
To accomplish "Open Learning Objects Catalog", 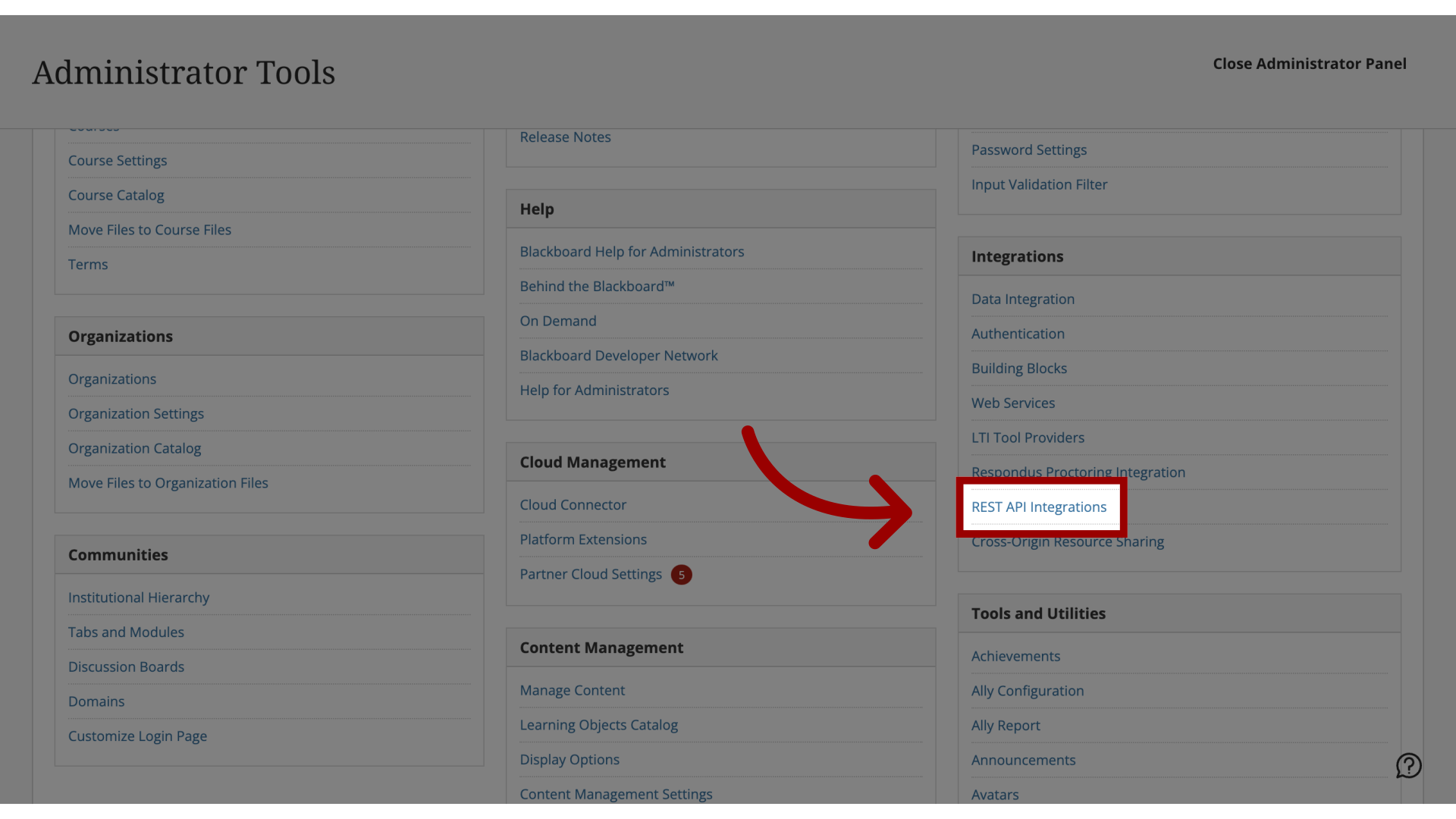I will tap(598, 725).
